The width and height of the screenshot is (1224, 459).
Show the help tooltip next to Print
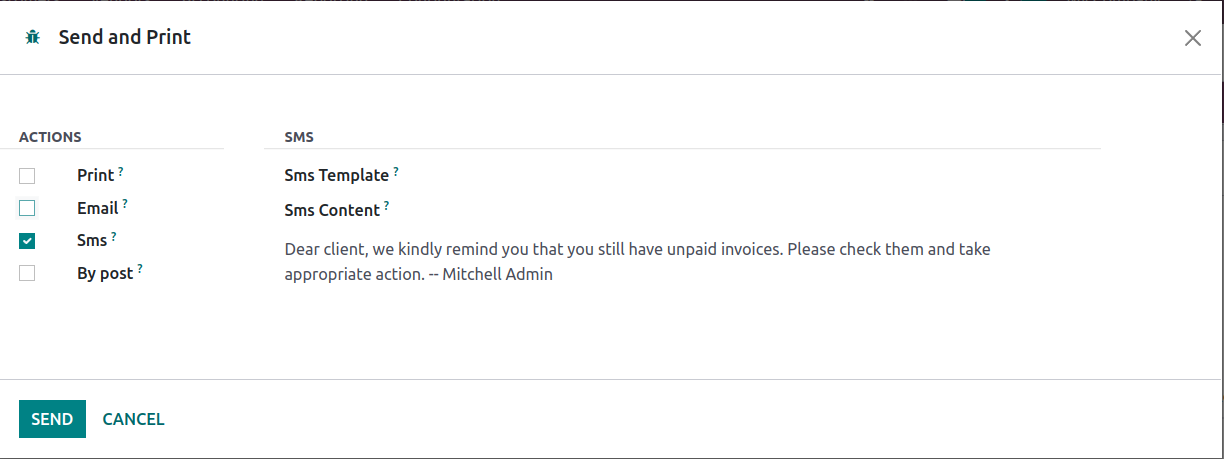point(121,171)
